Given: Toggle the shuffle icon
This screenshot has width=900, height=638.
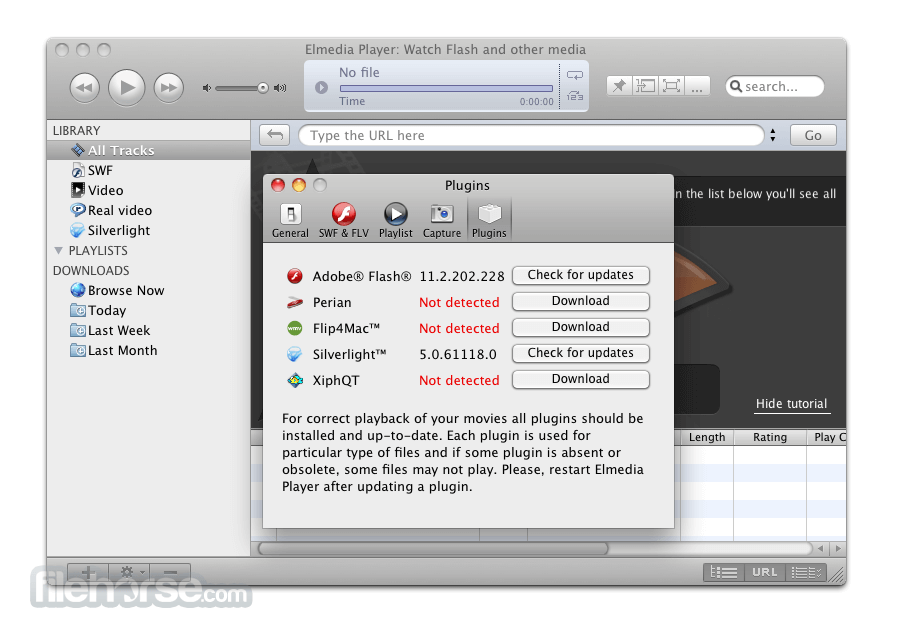Looking at the screenshot, I should pos(575,96).
